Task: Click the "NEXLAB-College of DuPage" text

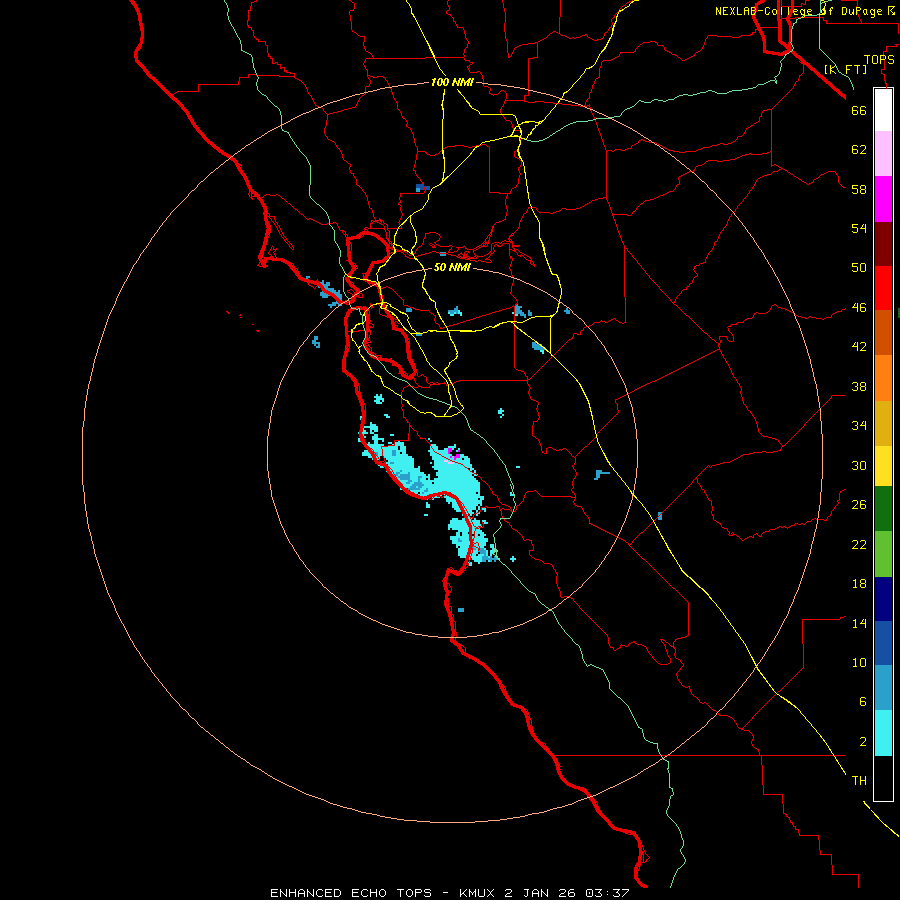Action: click(798, 11)
